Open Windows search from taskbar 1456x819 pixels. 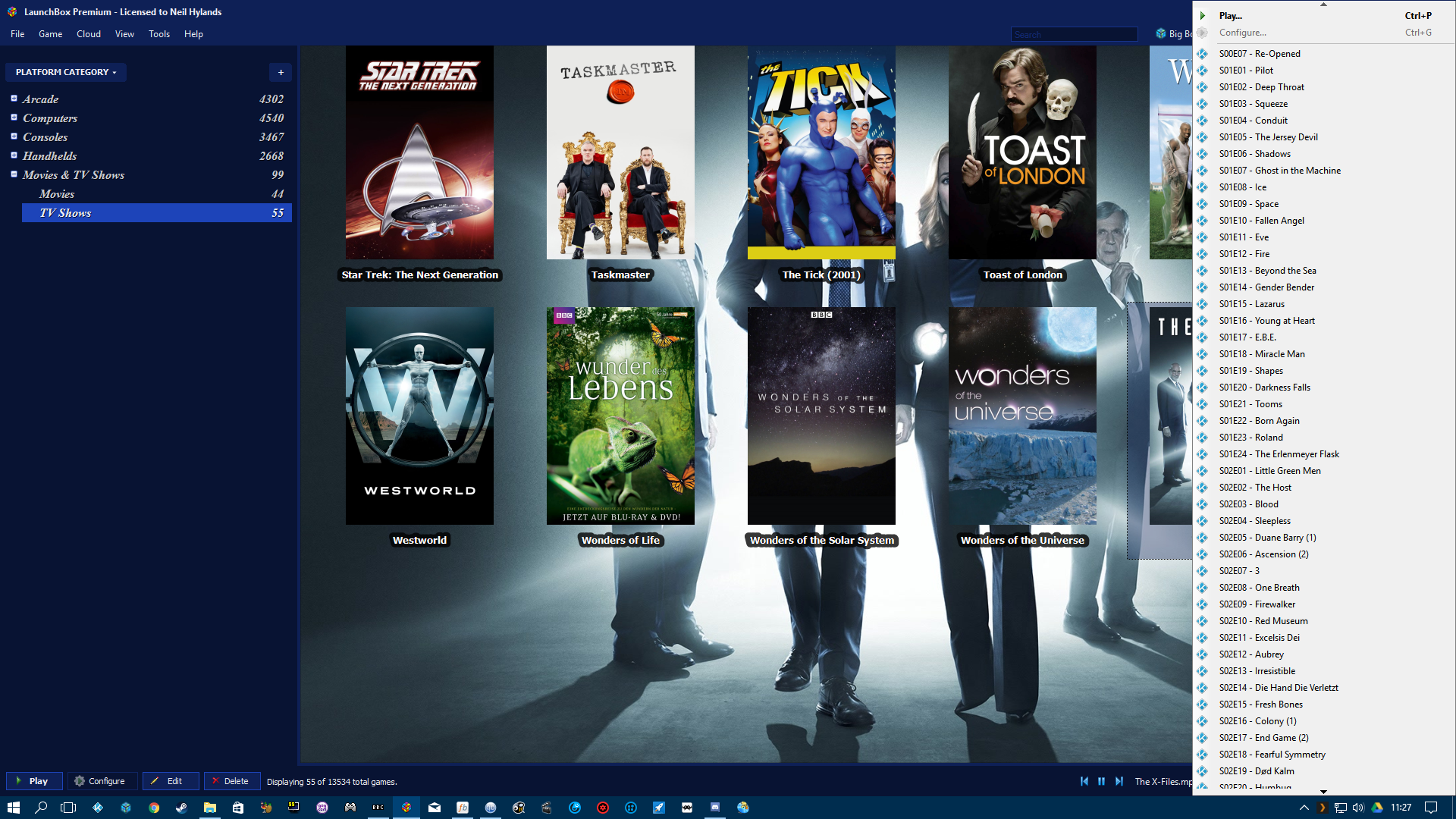point(41,808)
